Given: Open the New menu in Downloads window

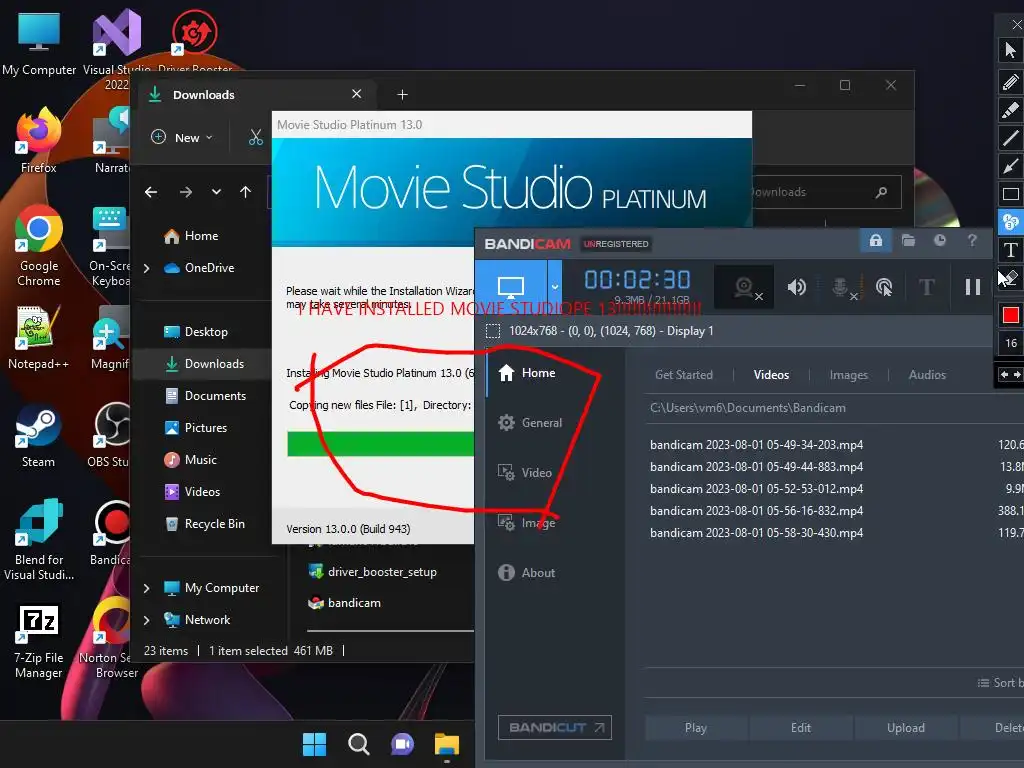Looking at the screenshot, I should click(182, 138).
